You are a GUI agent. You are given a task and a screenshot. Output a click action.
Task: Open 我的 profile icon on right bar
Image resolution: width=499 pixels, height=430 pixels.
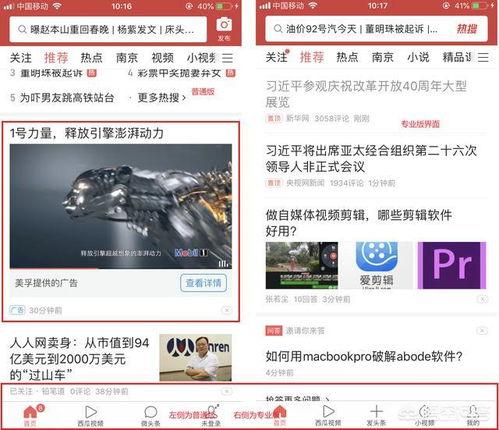click(473, 416)
